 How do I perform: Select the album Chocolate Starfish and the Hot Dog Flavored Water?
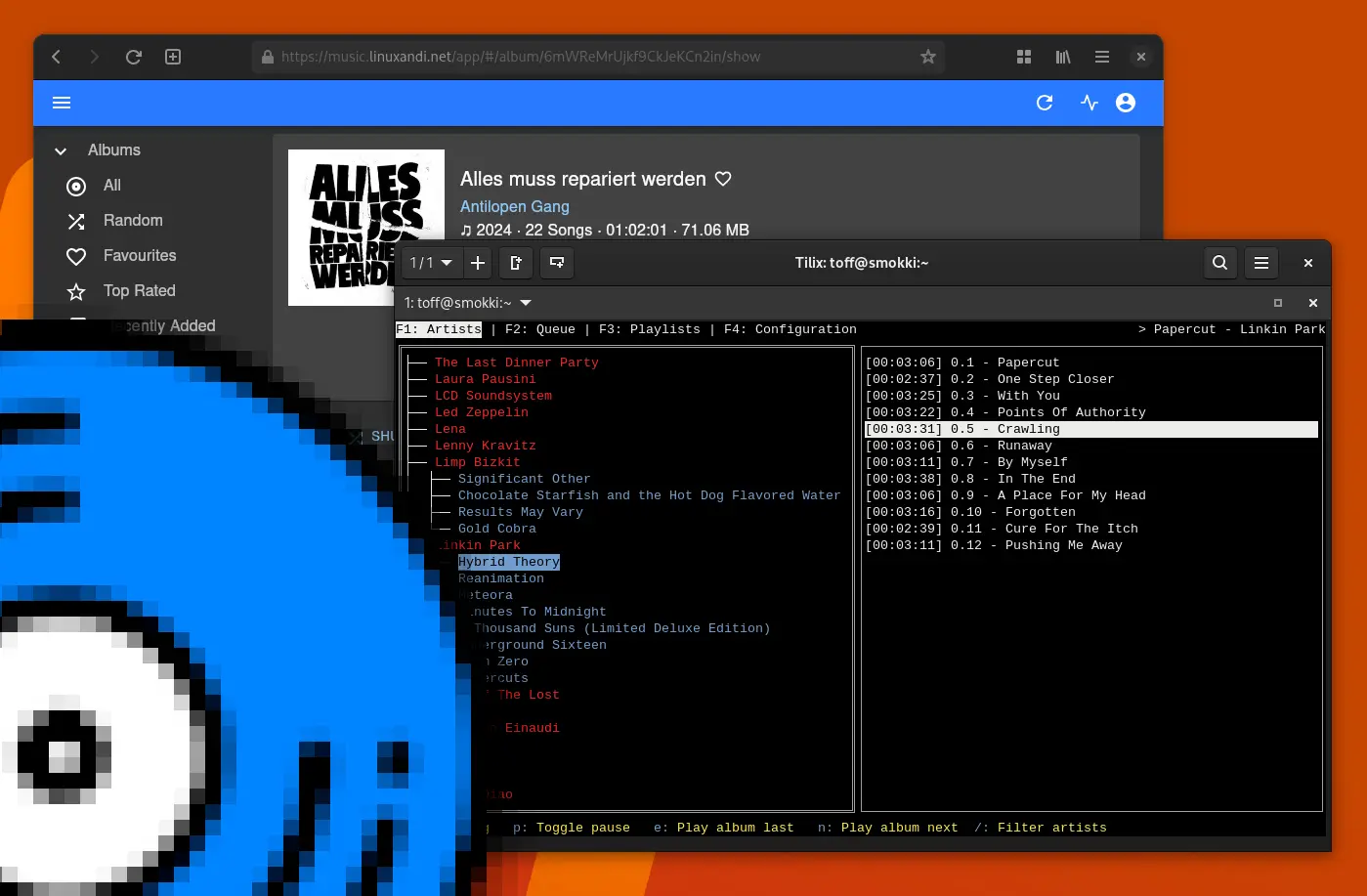[x=650, y=495]
